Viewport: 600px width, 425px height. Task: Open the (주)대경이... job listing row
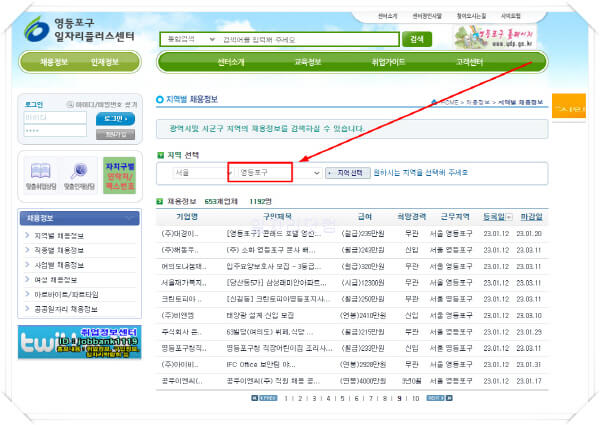[x=352, y=234]
